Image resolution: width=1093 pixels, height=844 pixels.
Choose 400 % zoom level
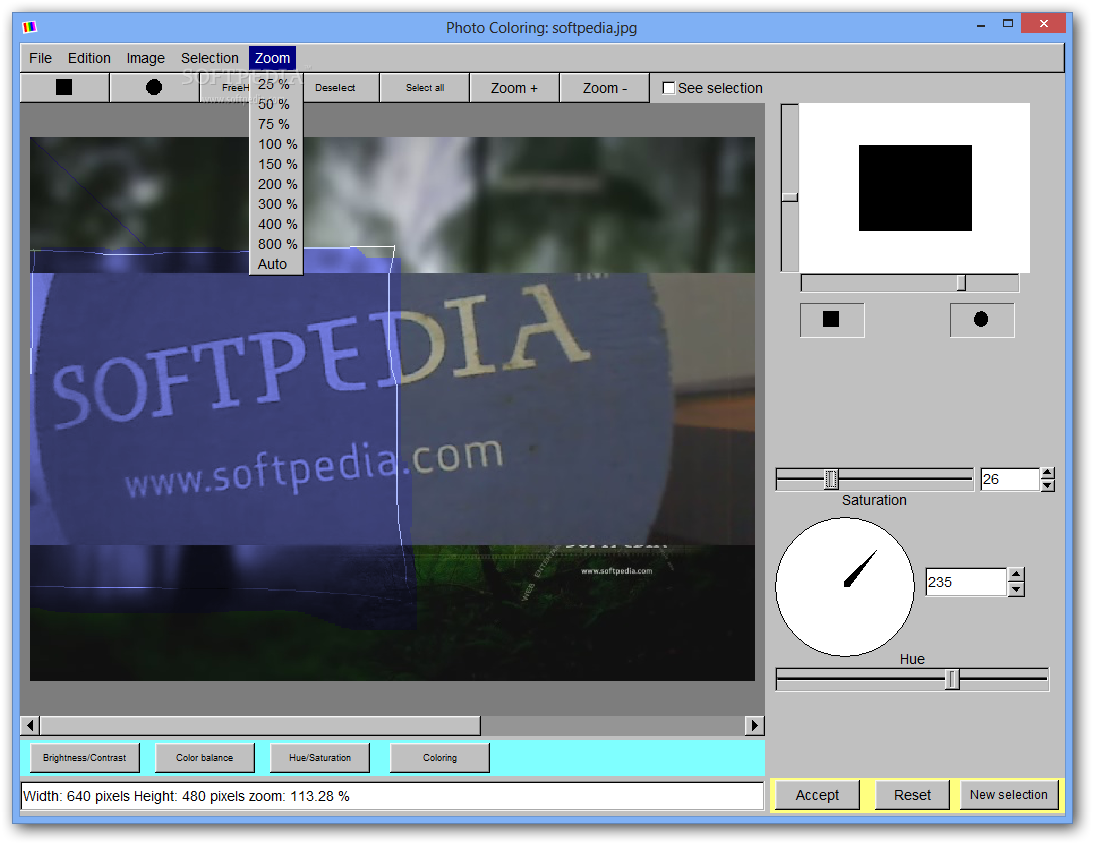coord(276,224)
